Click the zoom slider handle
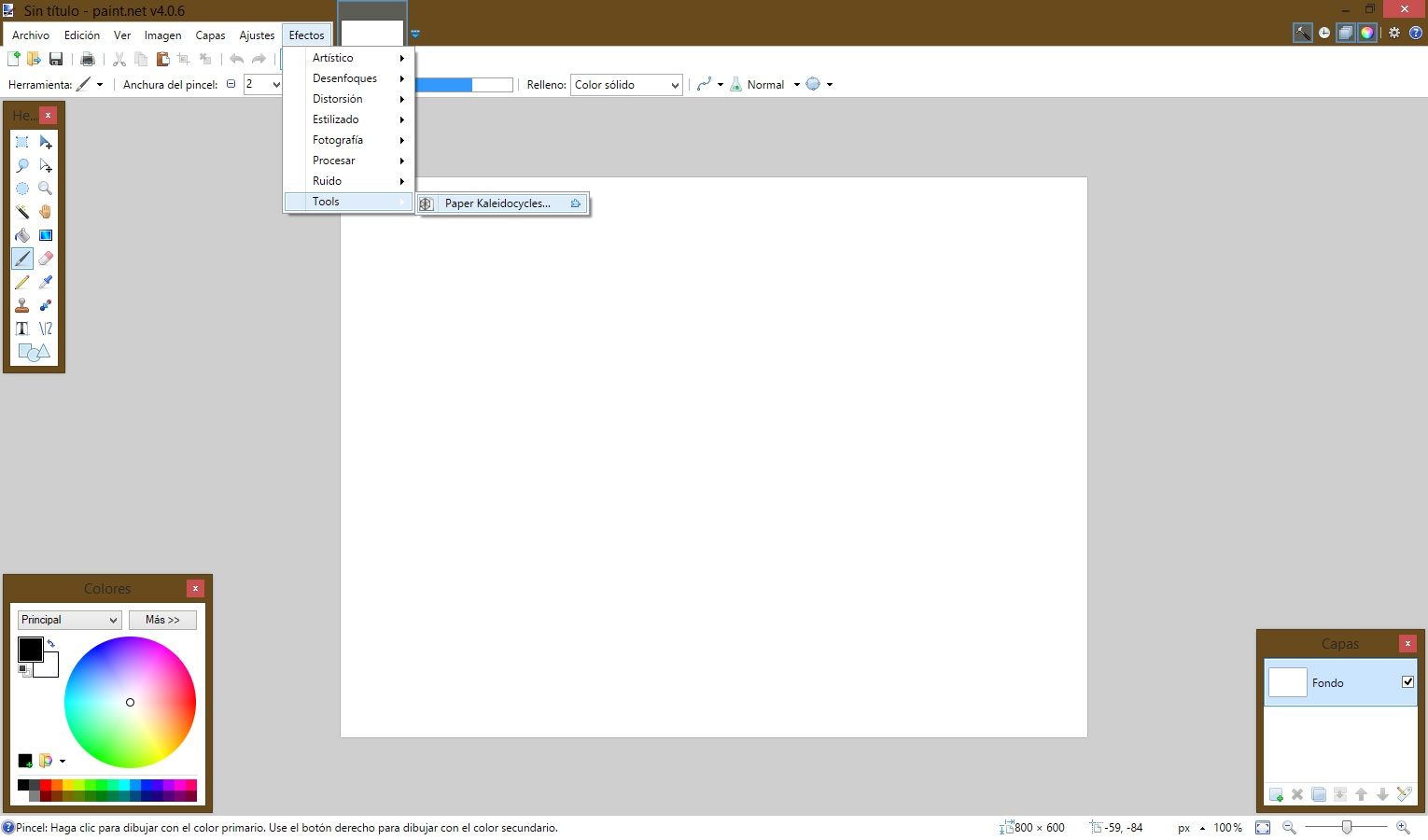Screen dimensions: 1428x840 coord(1347,827)
